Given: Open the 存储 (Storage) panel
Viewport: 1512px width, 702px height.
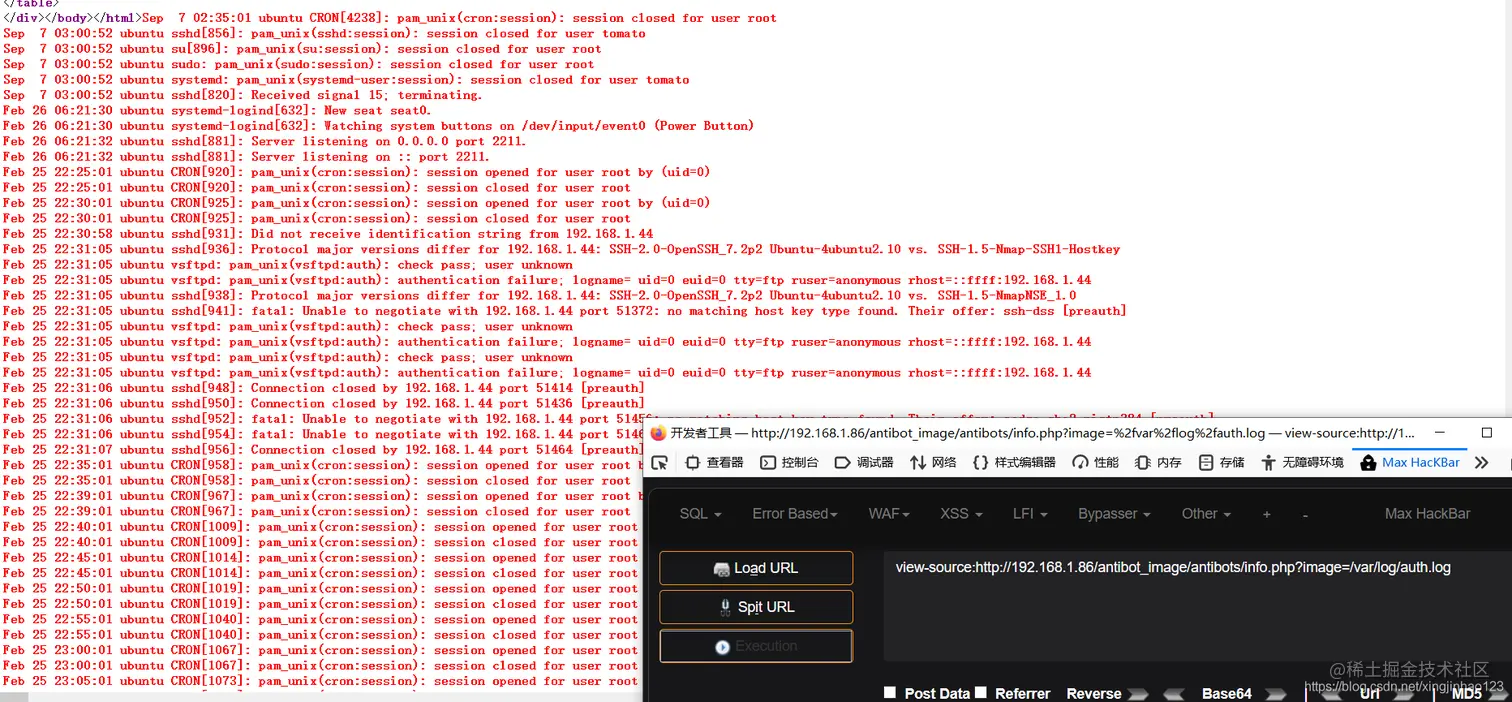Looking at the screenshot, I should [x=1221, y=462].
